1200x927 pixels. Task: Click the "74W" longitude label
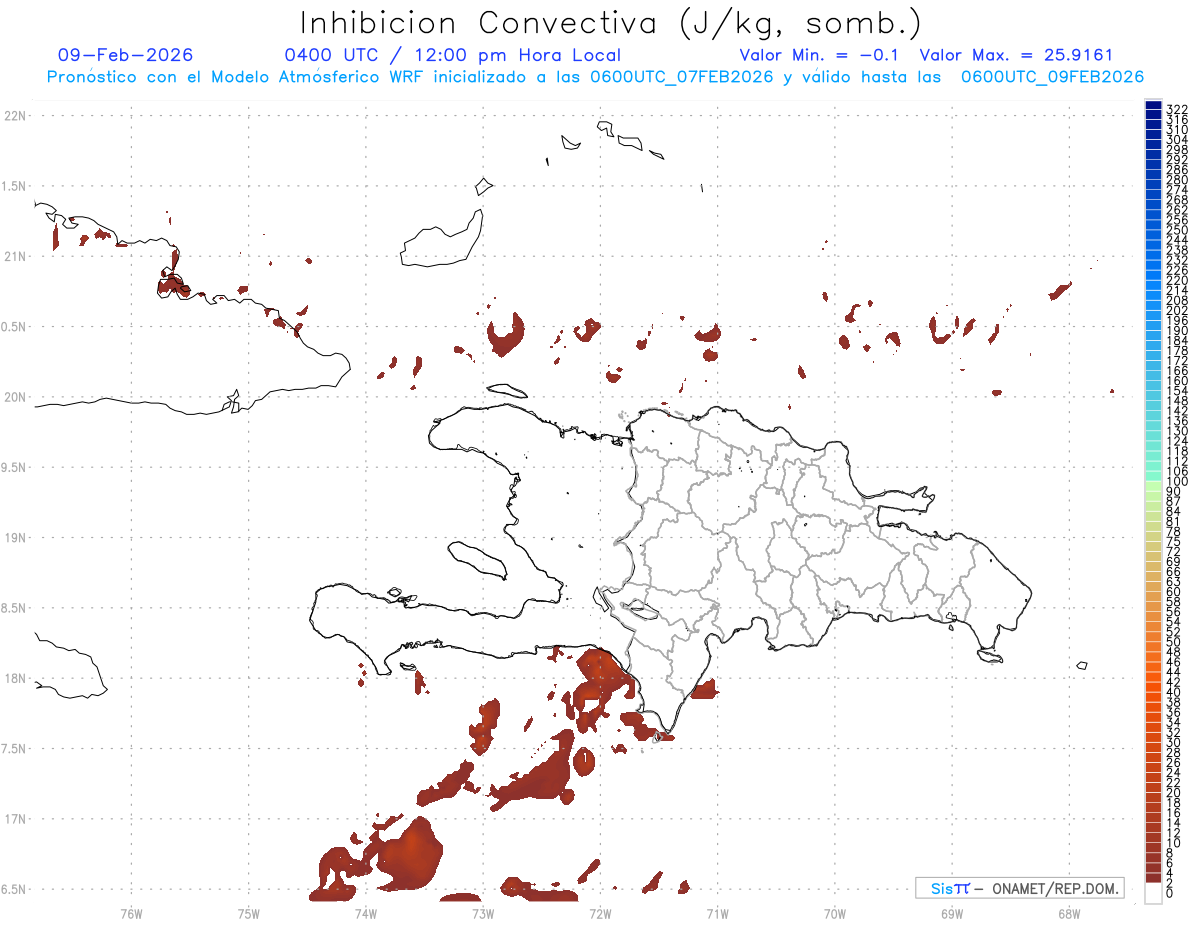pyautogui.click(x=365, y=913)
